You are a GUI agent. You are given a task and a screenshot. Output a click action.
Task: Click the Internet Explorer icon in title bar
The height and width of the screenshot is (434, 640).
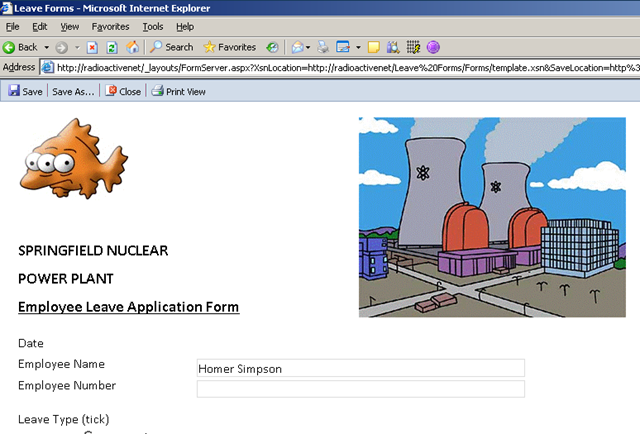6,8
